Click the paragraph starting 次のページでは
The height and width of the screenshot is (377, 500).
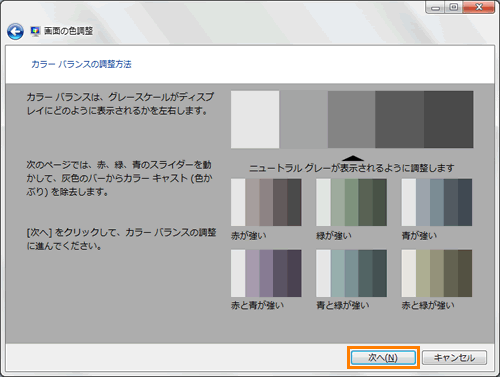point(119,178)
